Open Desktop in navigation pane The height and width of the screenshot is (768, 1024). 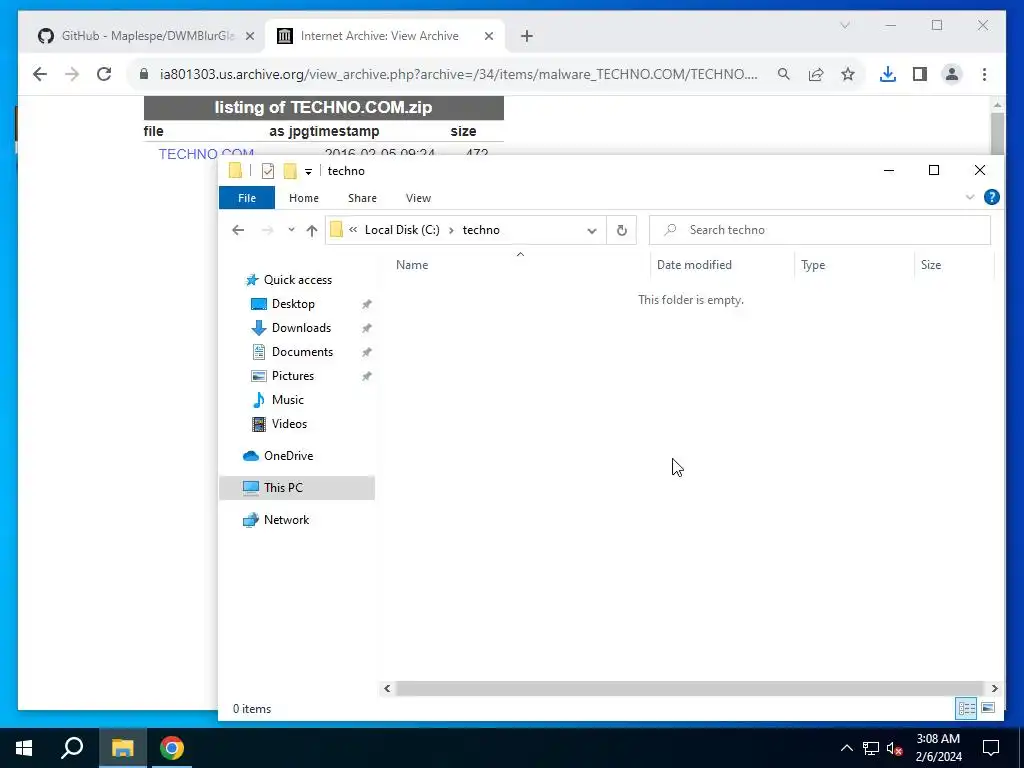(293, 304)
